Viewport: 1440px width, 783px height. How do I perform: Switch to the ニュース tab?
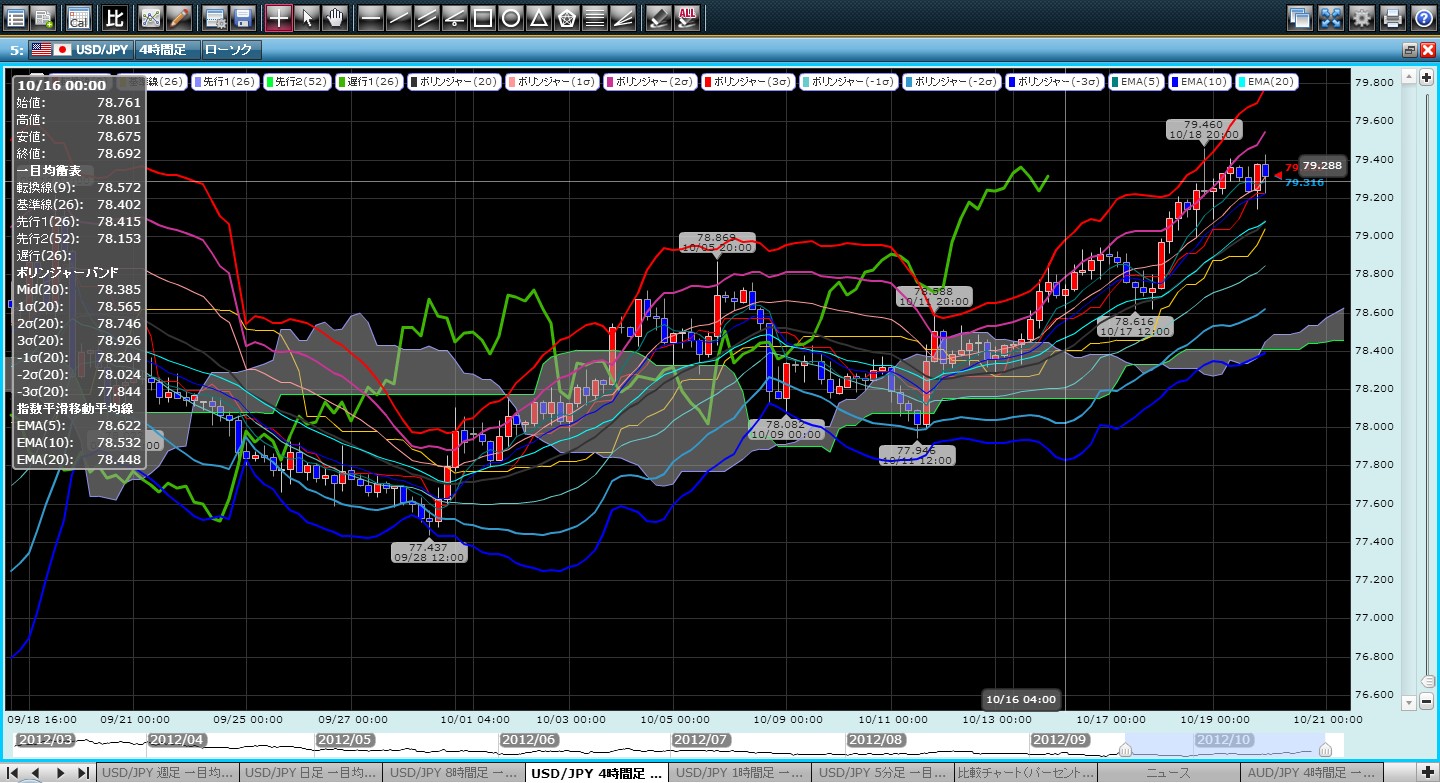click(x=1167, y=773)
